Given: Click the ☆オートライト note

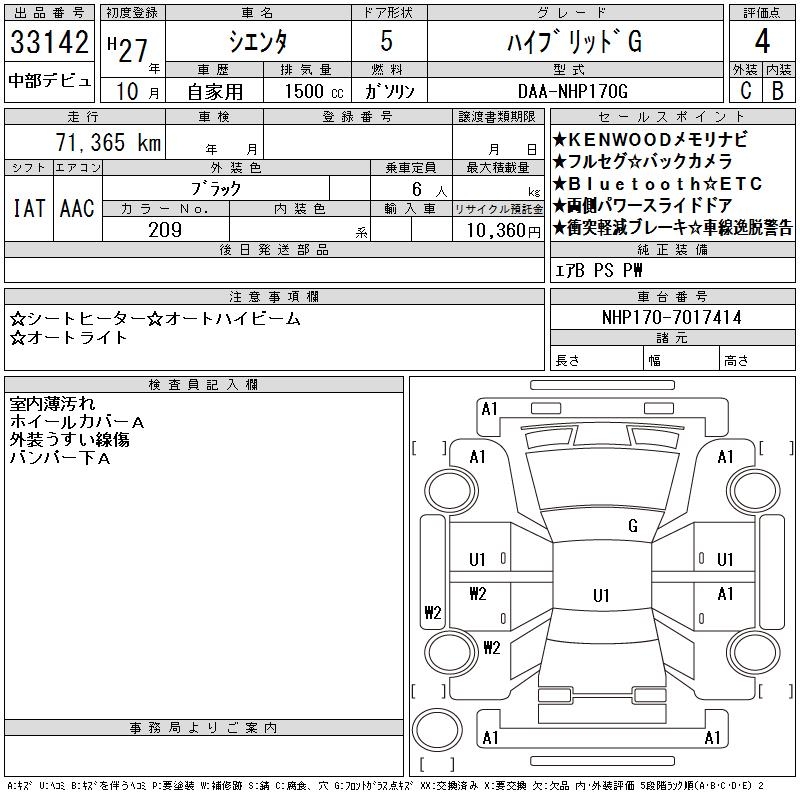Looking at the screenshot, I should [x=68, y=338].
